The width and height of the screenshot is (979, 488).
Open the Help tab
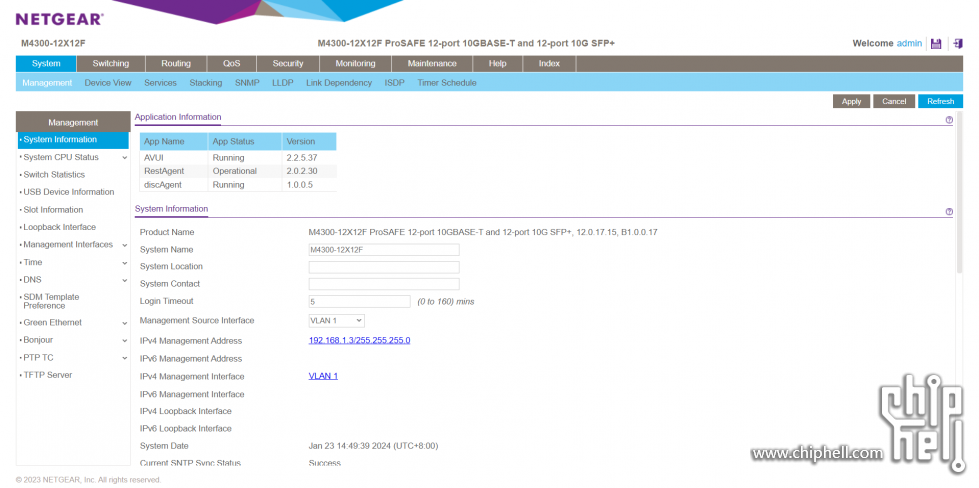click(x=498, y=64)
